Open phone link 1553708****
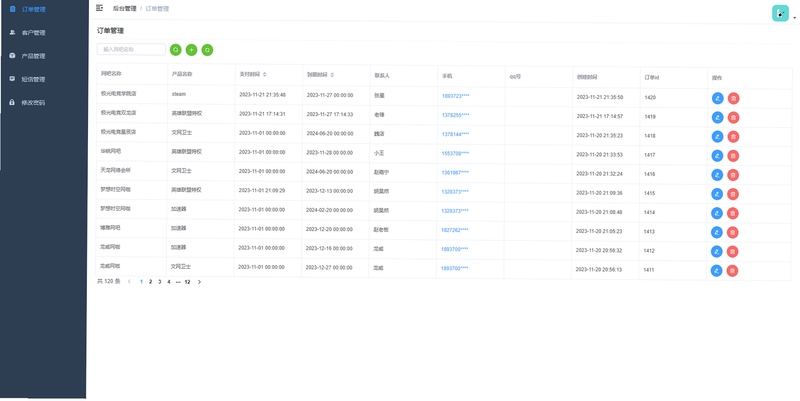The height and width of the screenshot is (401, 800). click(456, 154)
